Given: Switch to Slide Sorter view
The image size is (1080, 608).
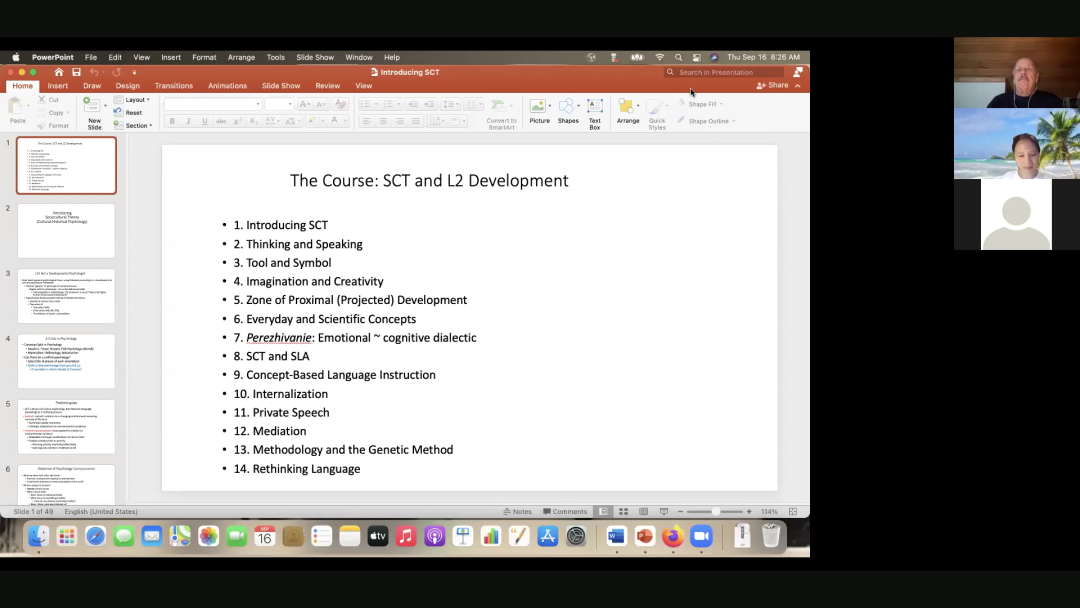Looking at the screenshot, I should coord(623,512).
